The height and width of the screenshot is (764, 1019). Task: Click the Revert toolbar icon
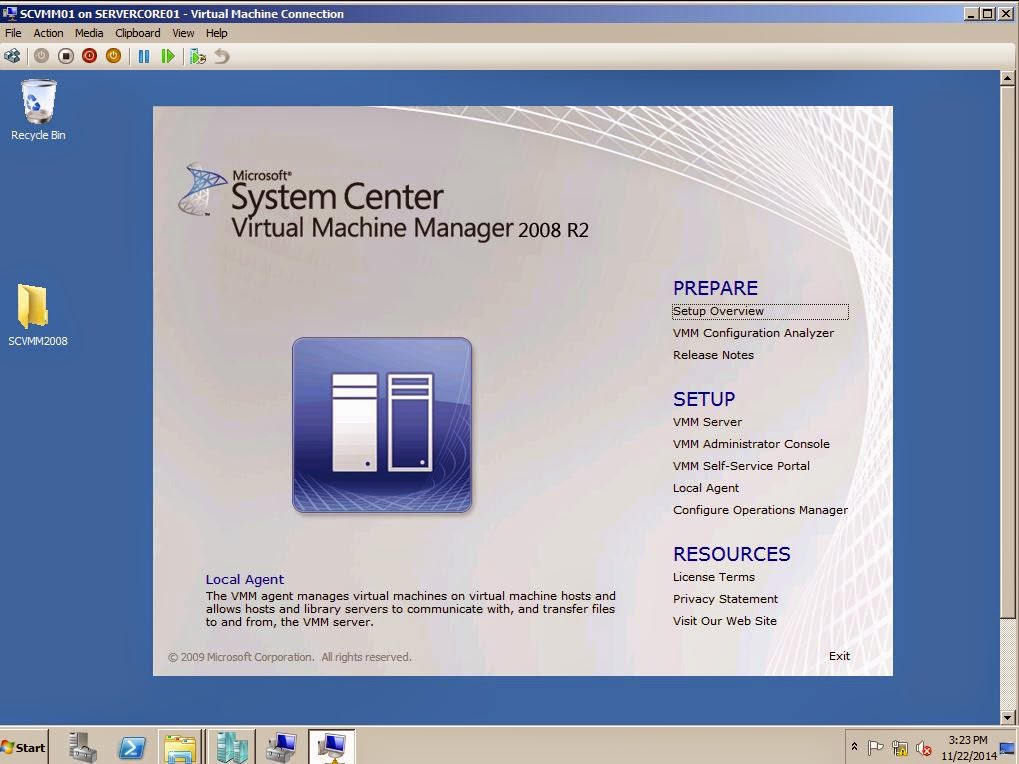pos(222,57)
